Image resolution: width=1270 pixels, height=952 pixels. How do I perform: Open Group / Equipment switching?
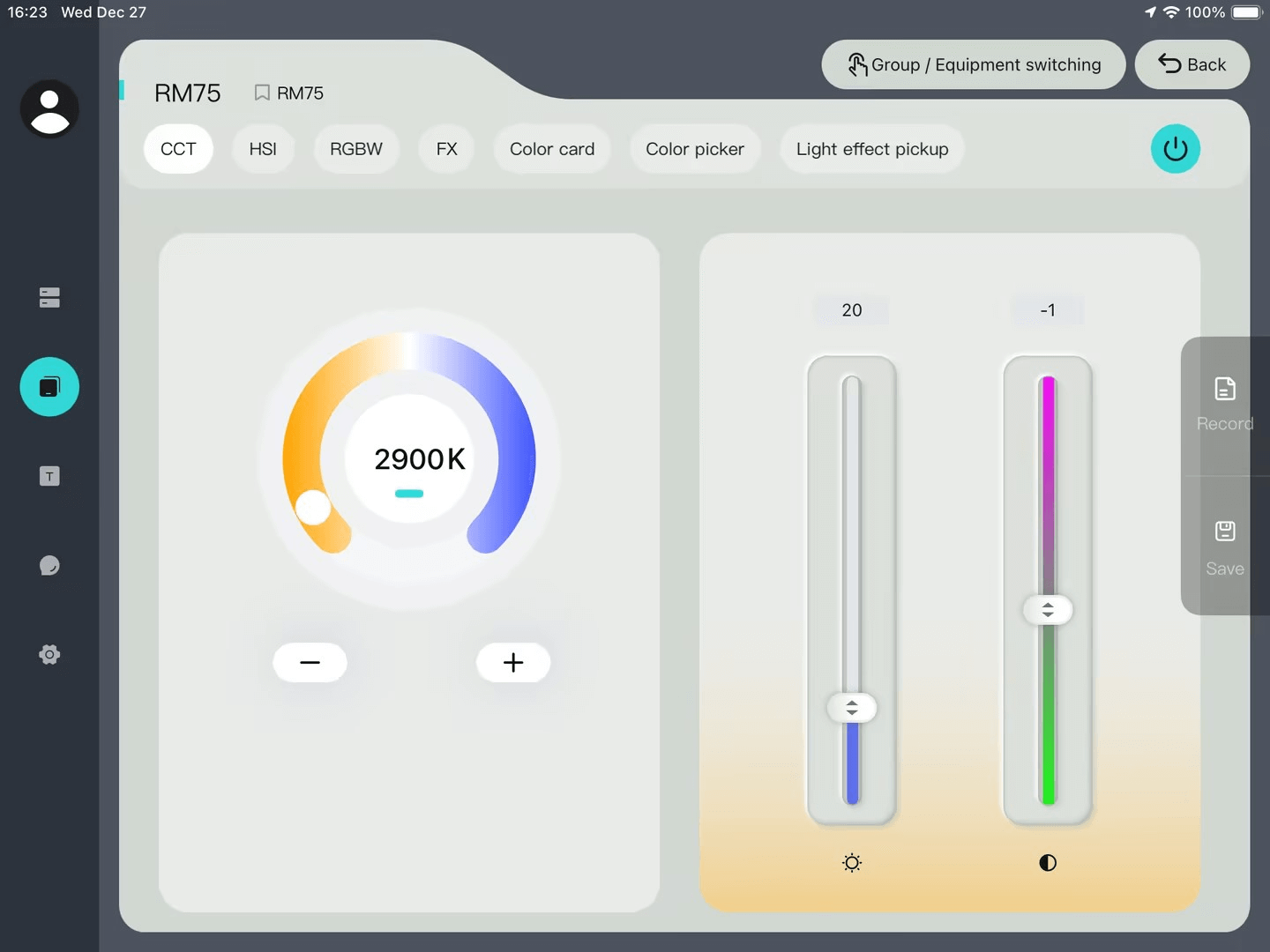click(x=973, y=64)
